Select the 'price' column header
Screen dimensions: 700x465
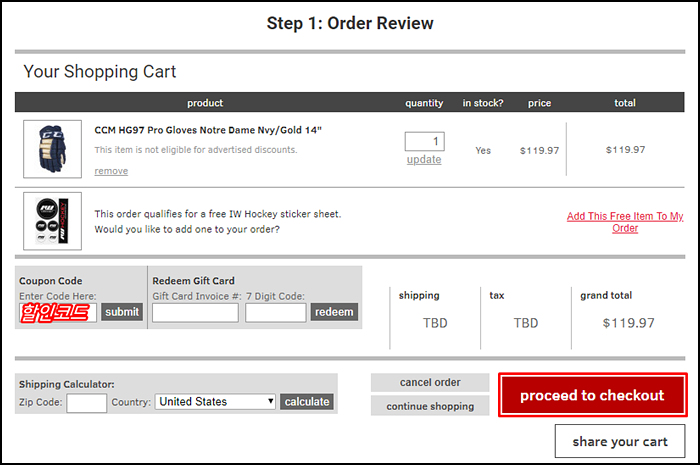tap(539, 103)
